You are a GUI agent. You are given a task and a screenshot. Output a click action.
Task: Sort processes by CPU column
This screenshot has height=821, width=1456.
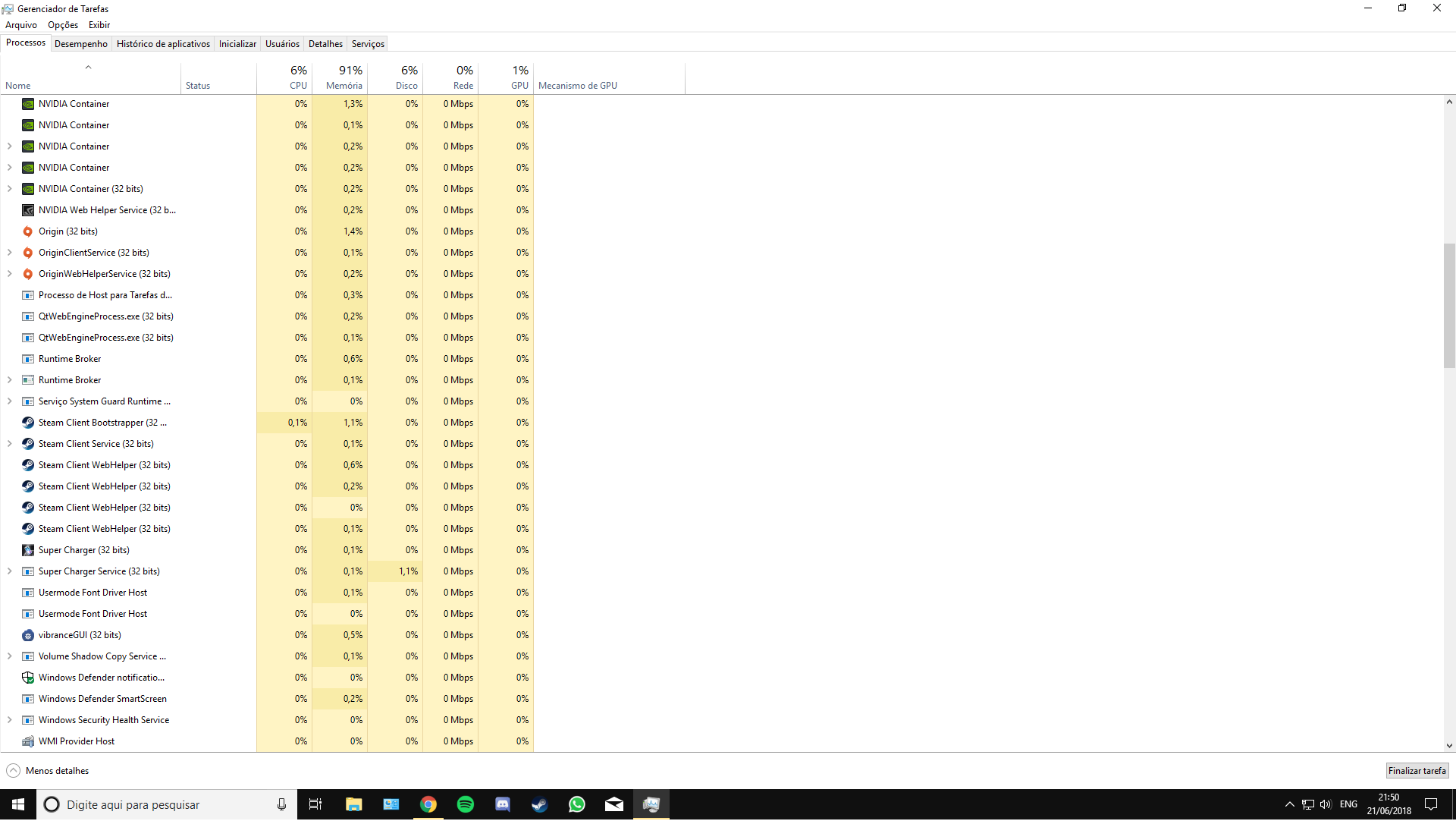click(x=284, y=78)
